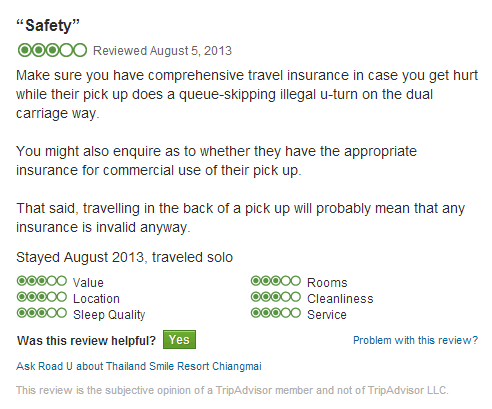Click the 'Safety' review title
The width and height of the screenshot is (492, 409).
click(x=48, y=26)
